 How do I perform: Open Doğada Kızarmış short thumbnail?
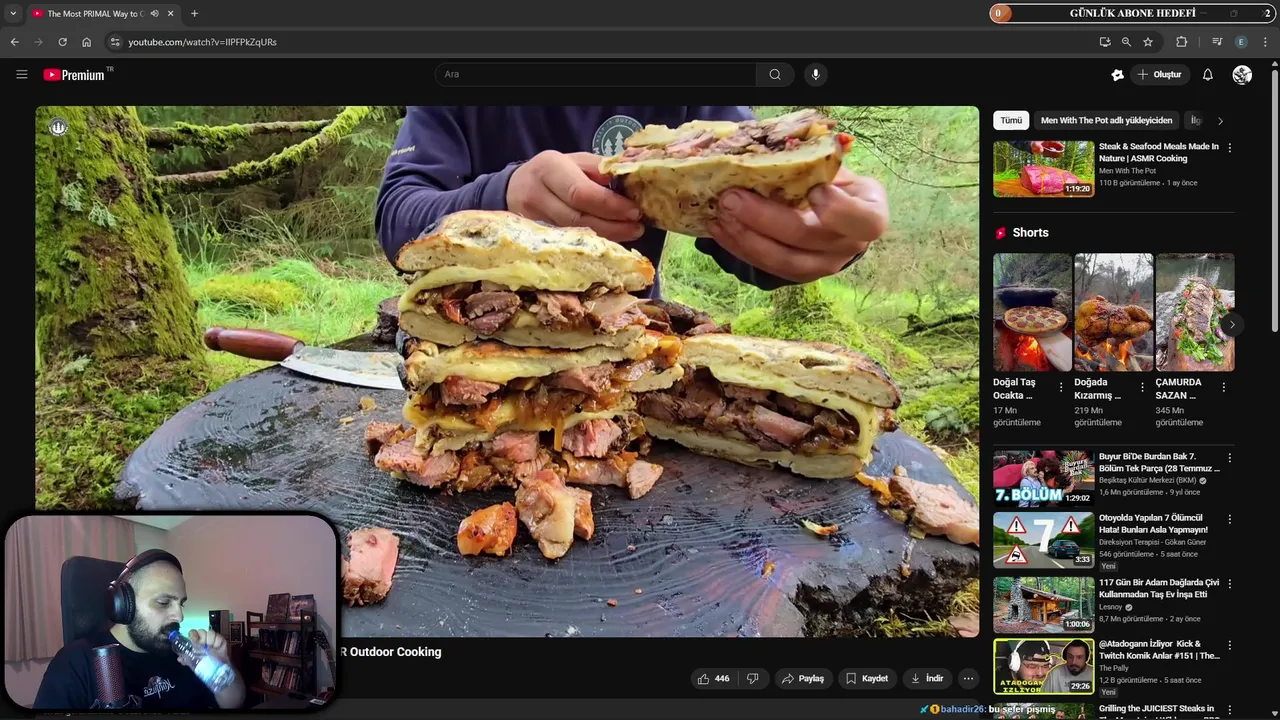pos(1113,312)
